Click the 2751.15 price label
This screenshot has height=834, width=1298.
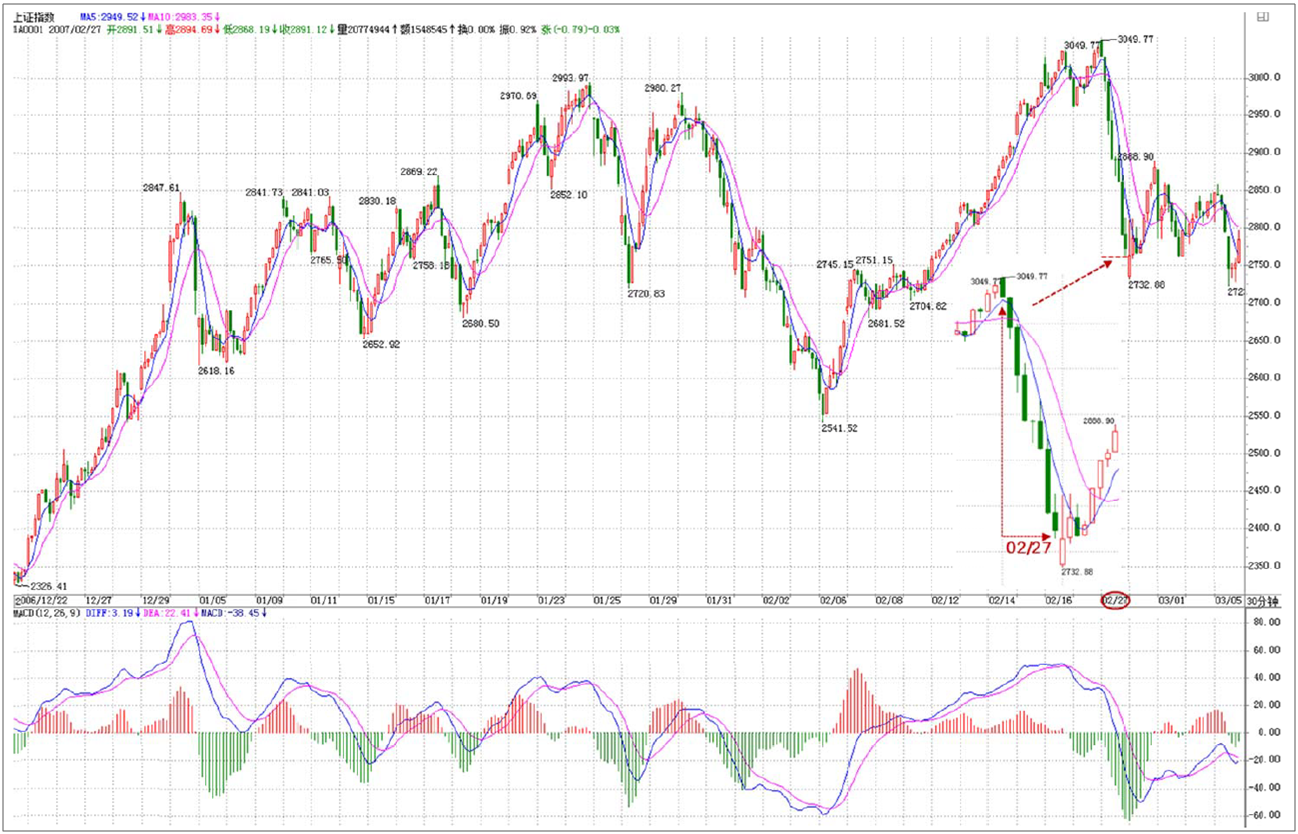873,260
